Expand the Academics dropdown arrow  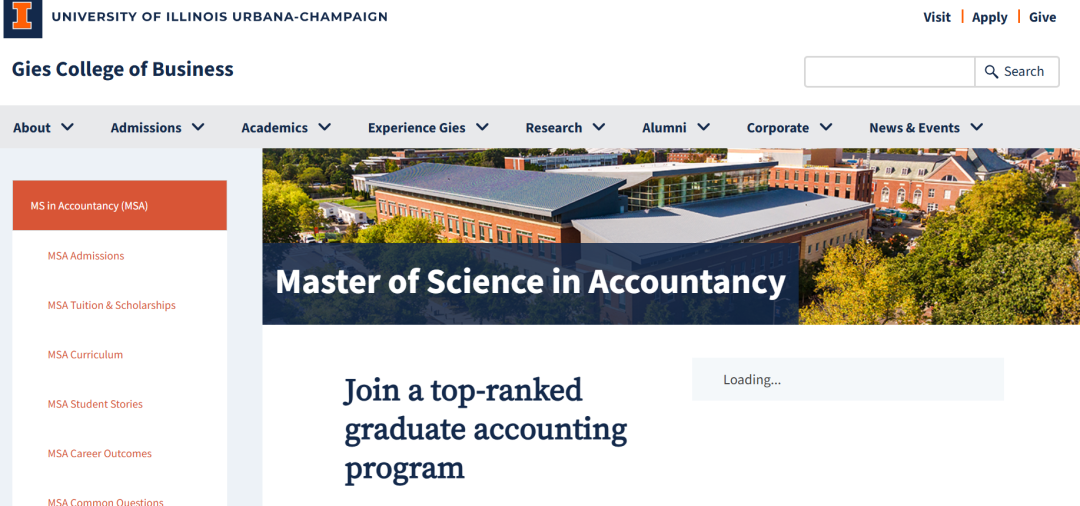(x=324, y=127)
